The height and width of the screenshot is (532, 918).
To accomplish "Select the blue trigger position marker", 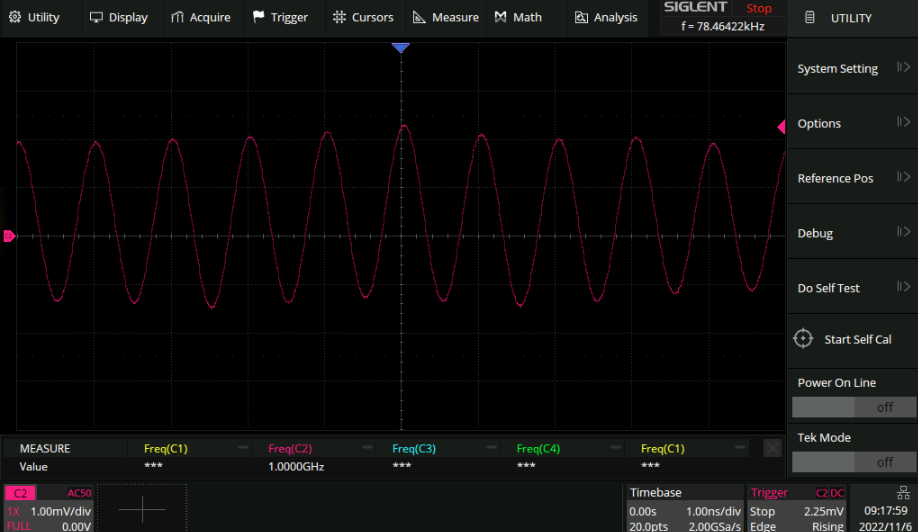I will tap(401, 48).
